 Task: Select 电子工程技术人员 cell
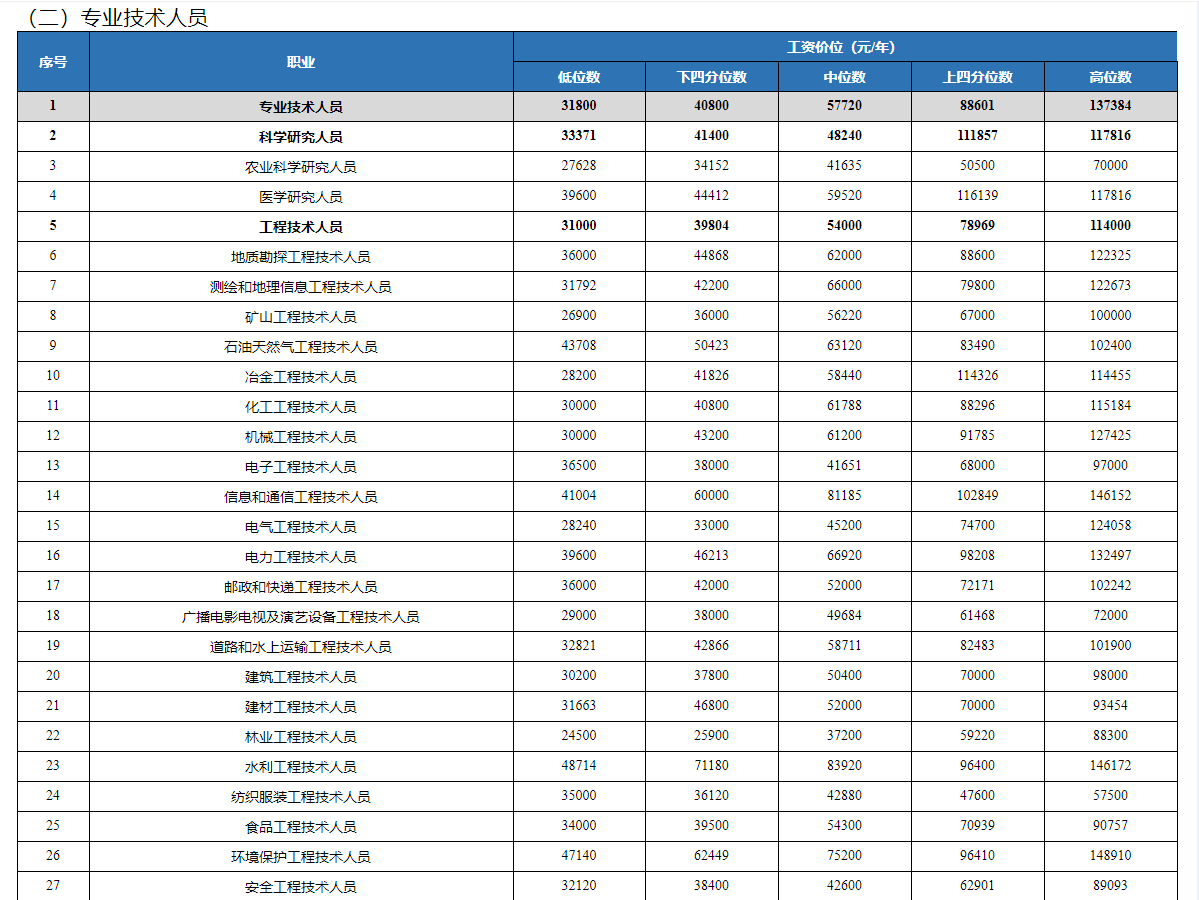[301, 466]
